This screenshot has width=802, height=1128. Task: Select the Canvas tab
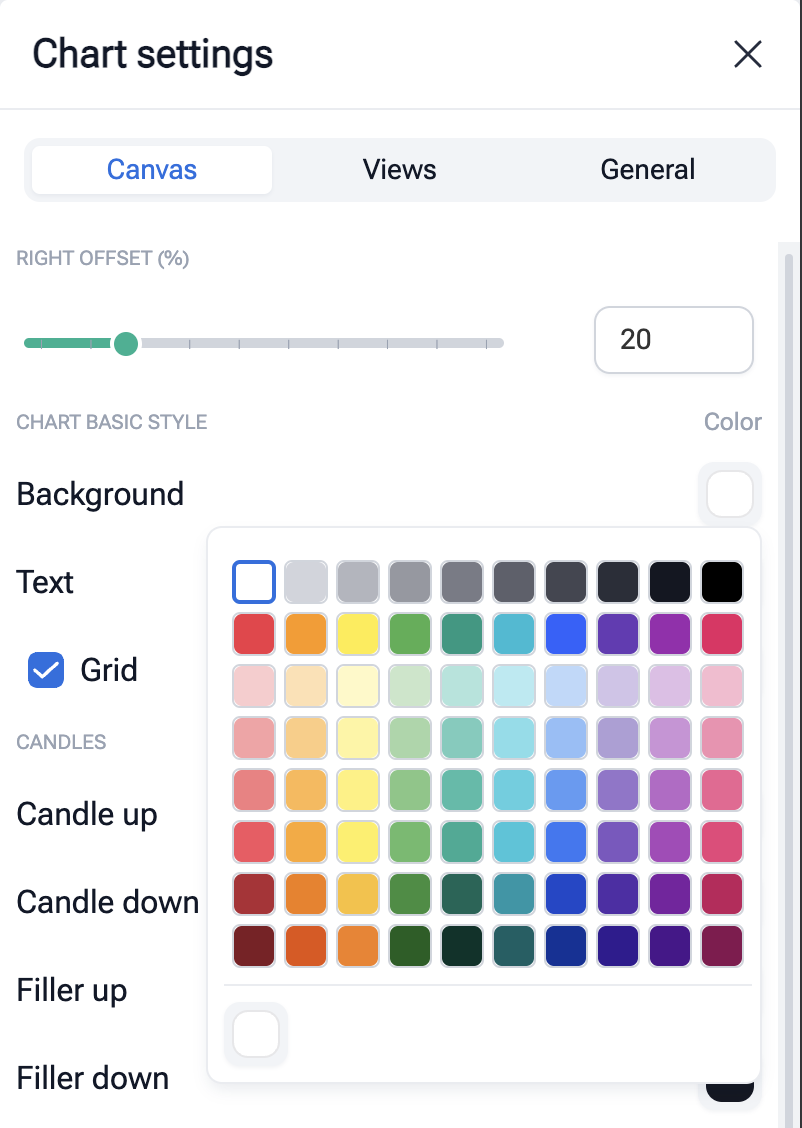point(152,170)
